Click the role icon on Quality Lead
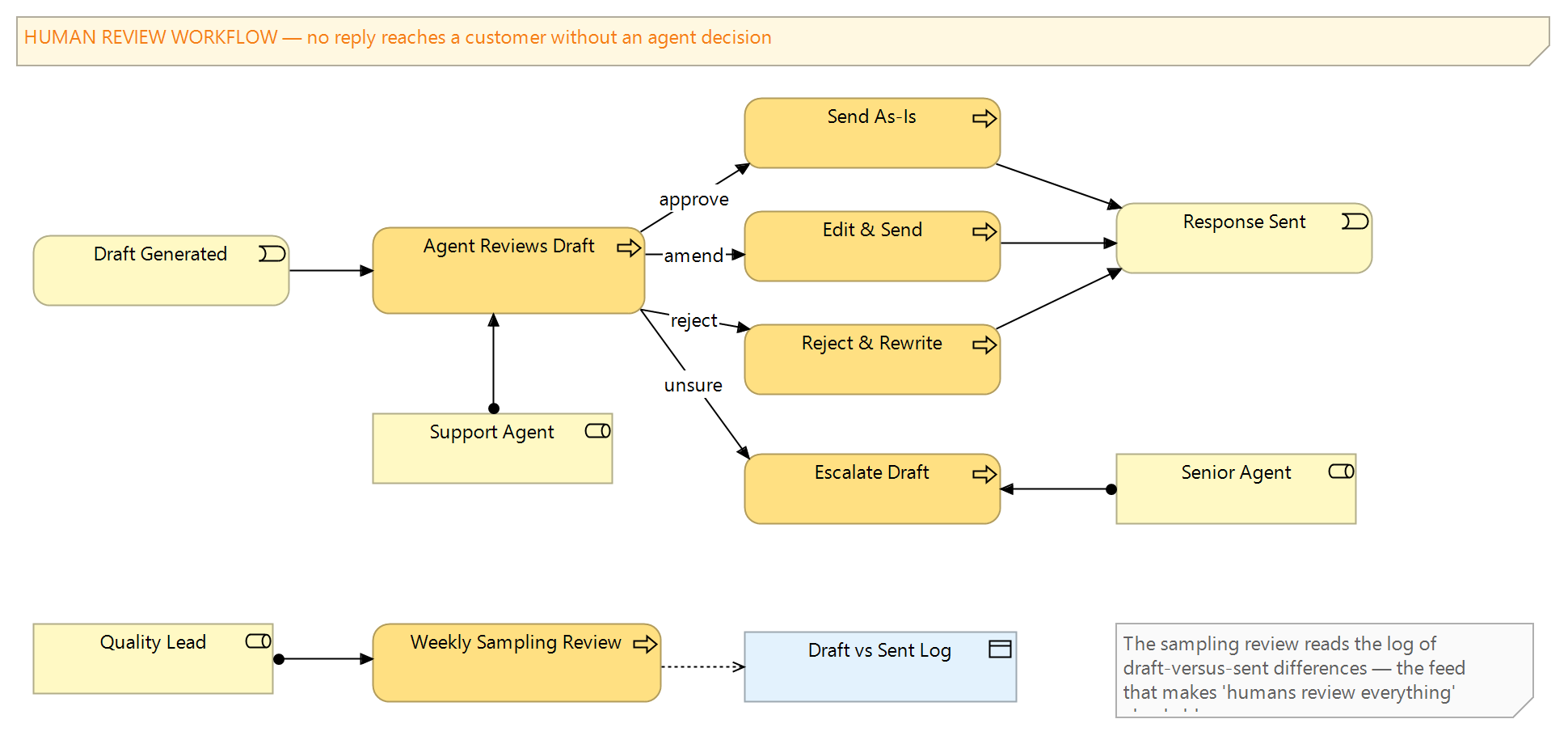 coord(259,641)
